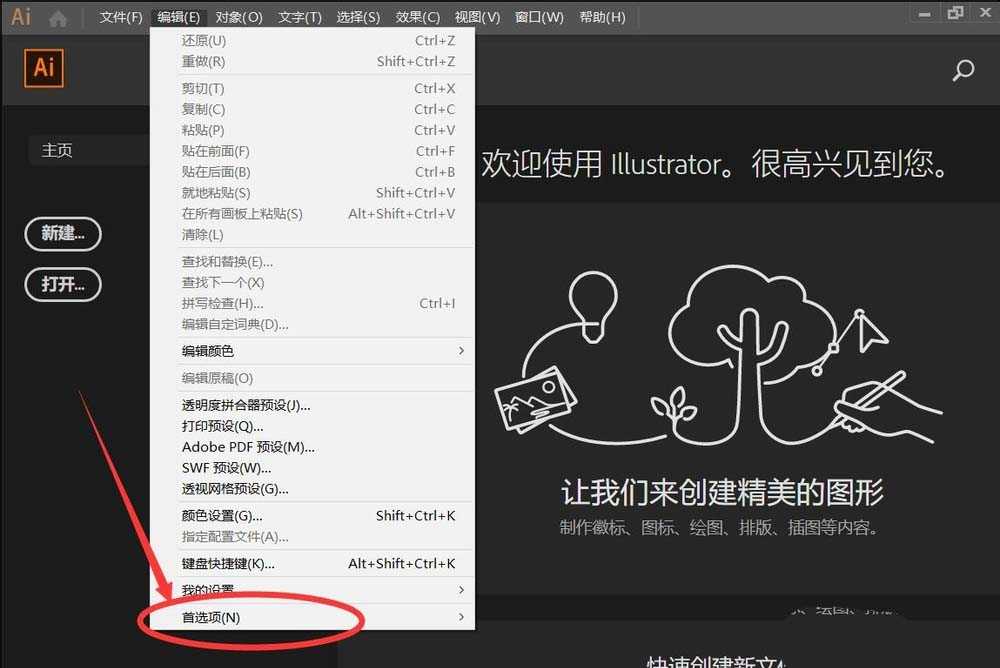Click the 新建 button

[62, 234]
